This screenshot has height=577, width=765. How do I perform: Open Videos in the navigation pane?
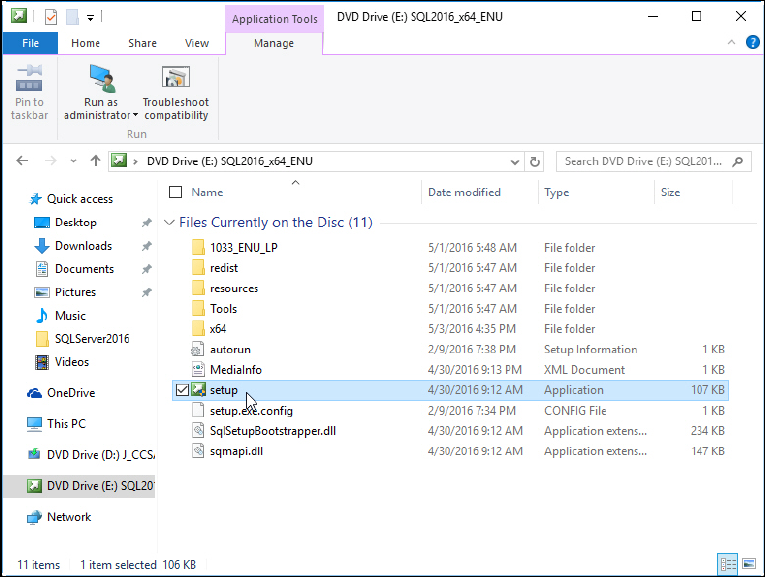click(72, 362)
